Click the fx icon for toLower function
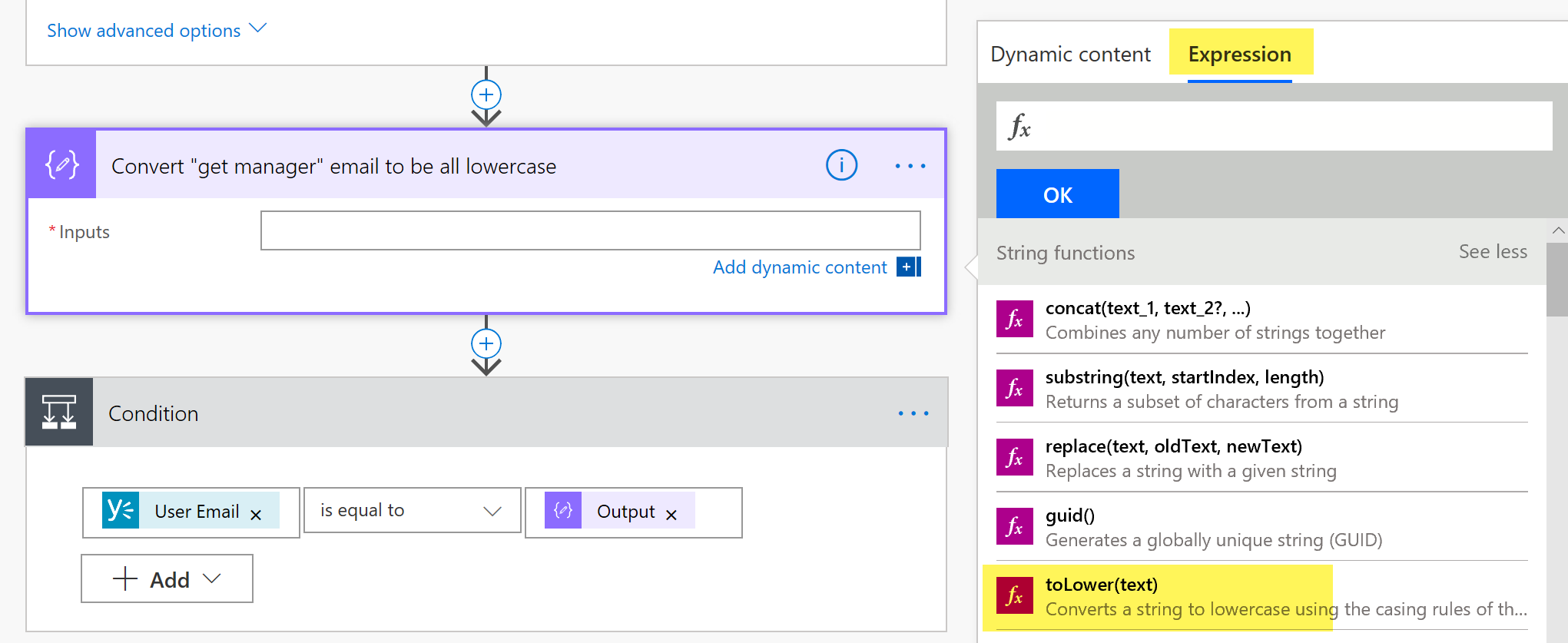 [1015, 595]
